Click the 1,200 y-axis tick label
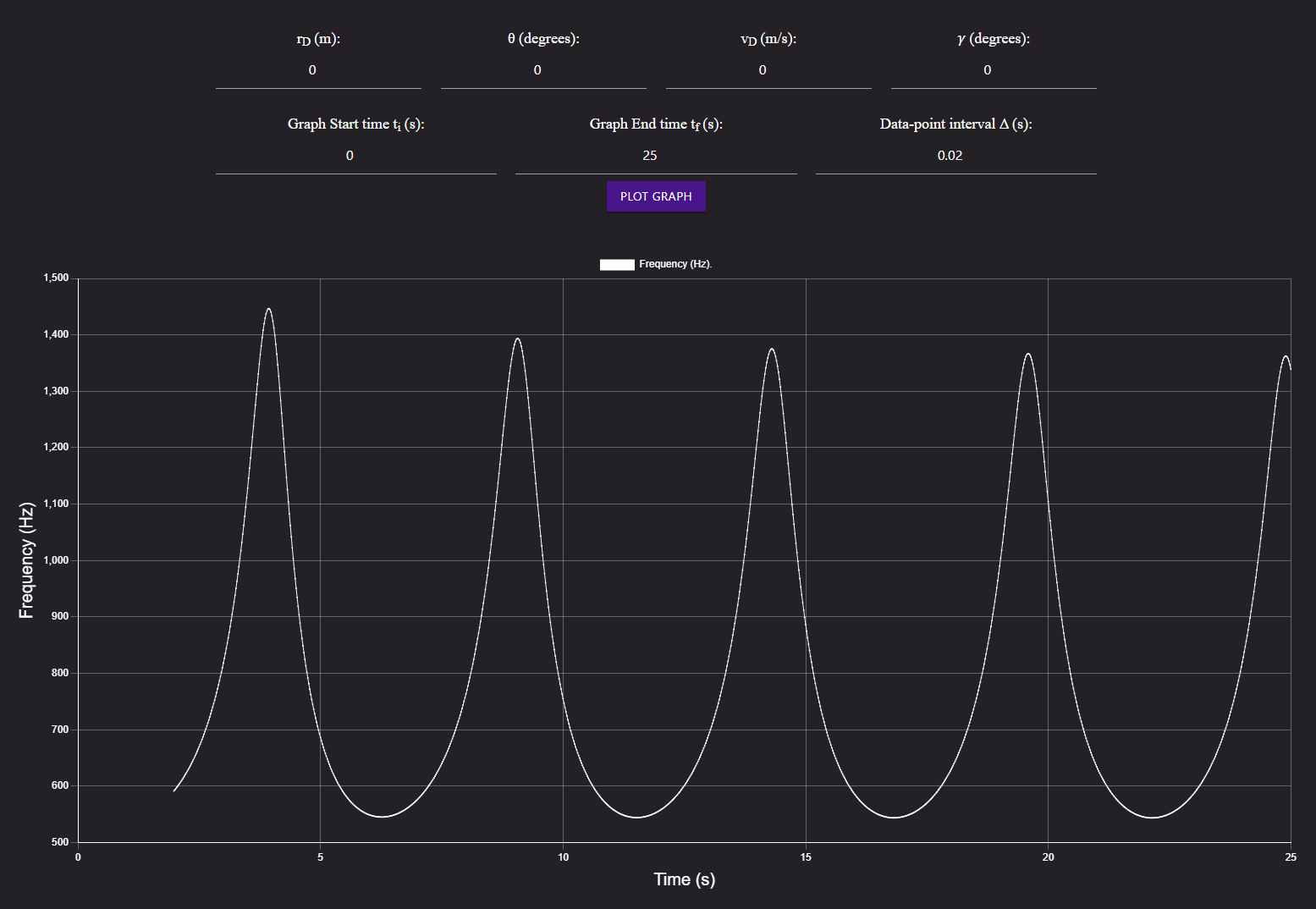The height and width of the screenshot is (909, 1316). point(56,448)
